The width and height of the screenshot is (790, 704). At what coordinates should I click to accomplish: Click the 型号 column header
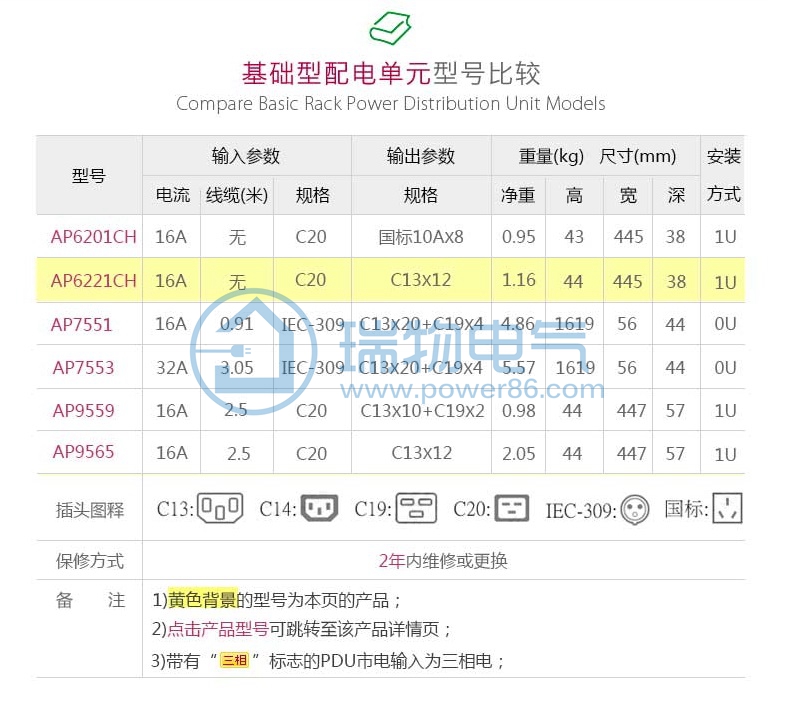(89, 176)
